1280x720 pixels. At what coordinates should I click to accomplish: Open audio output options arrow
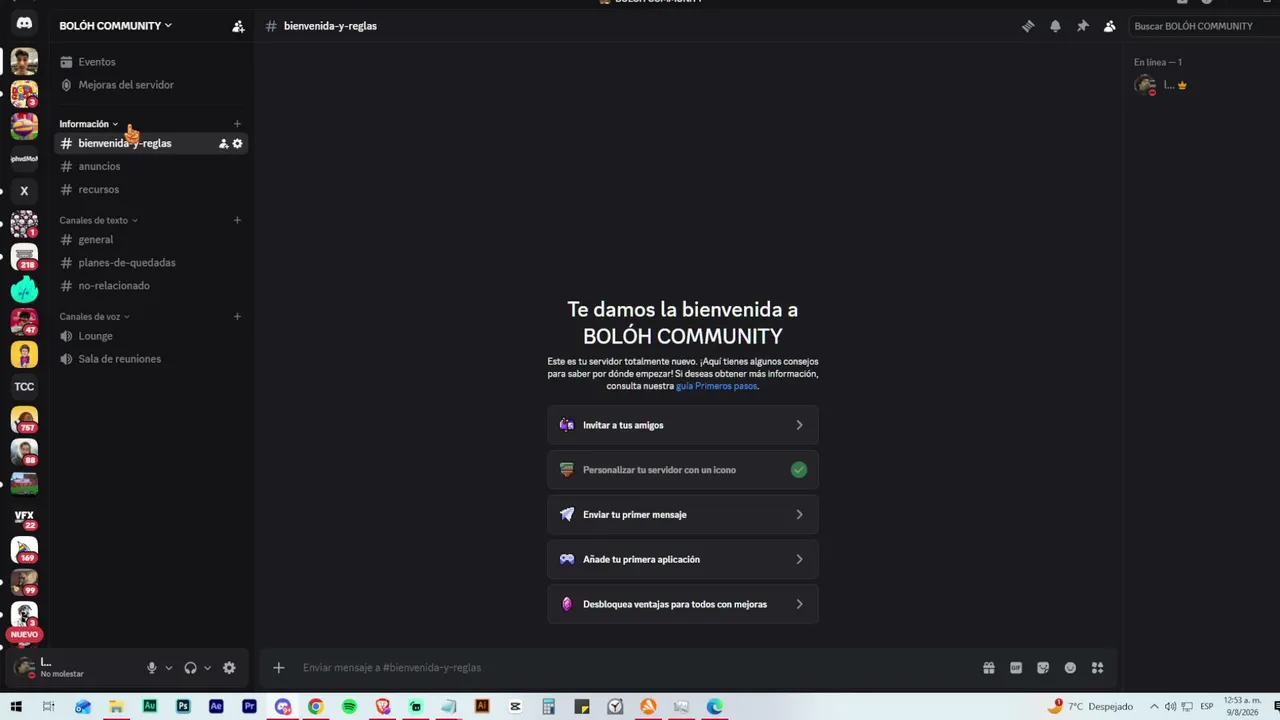tap(207, 668)
